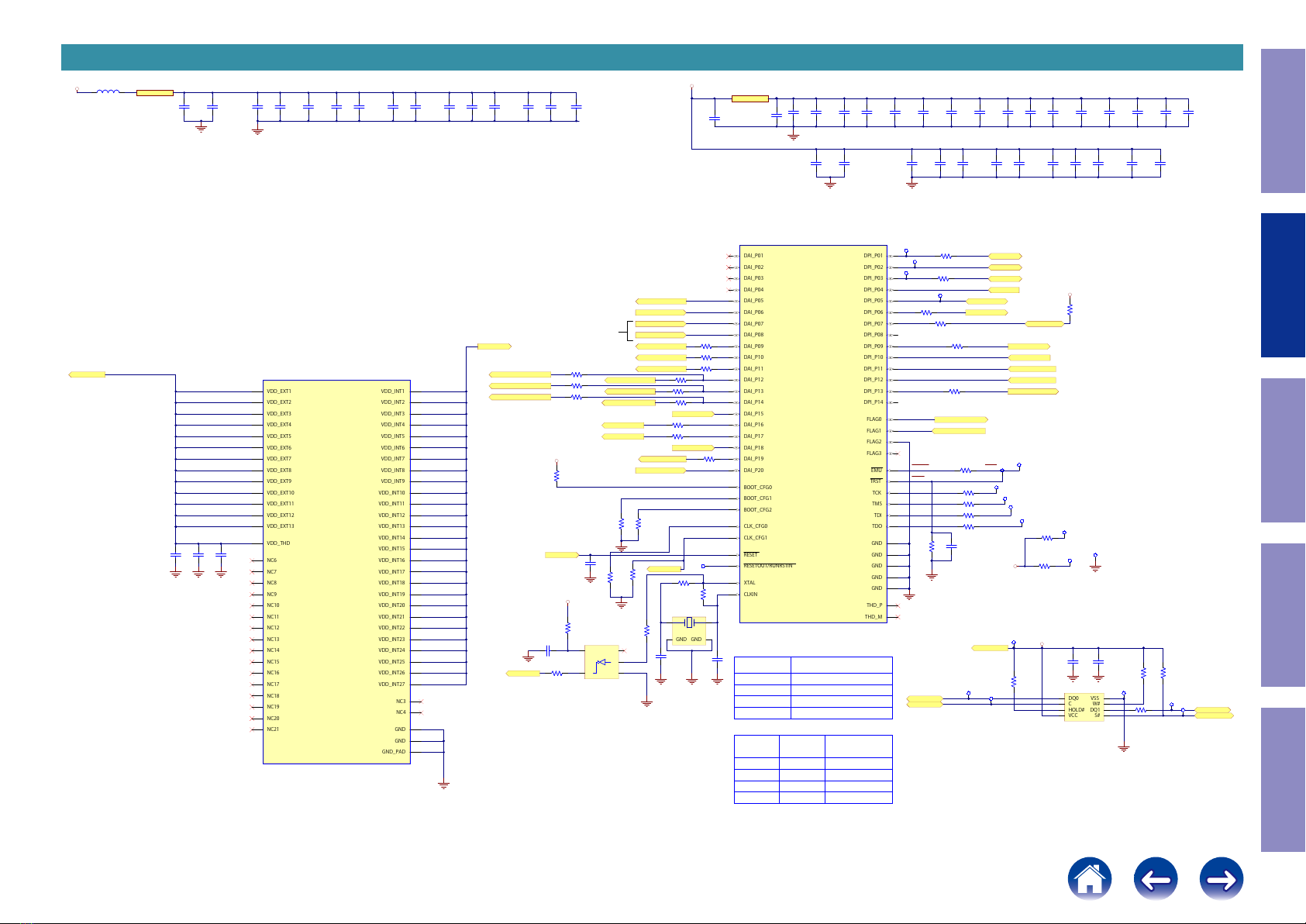
Task: Click the teal header bar at top
Action: click(652, 57)
